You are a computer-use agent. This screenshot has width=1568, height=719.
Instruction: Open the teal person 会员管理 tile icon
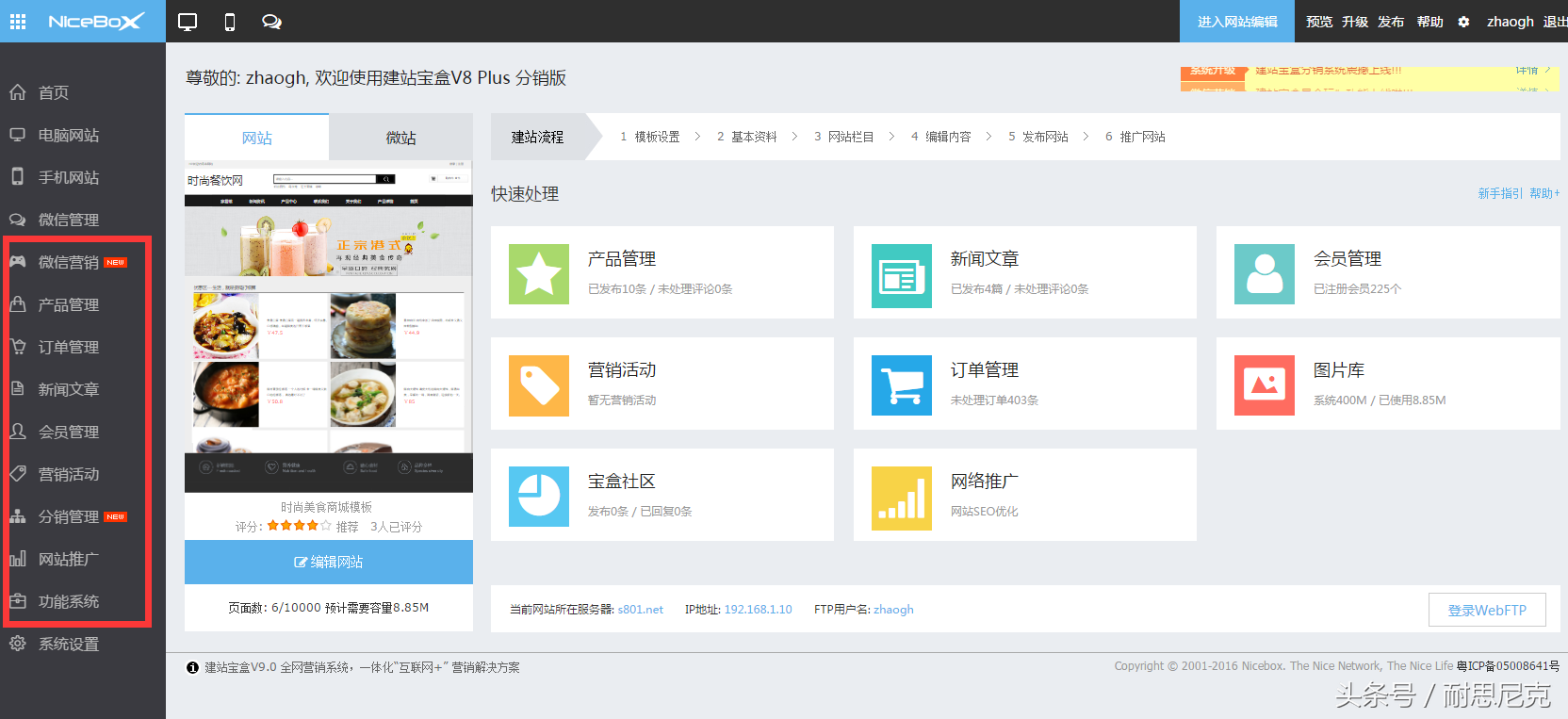click(1265, 274)
